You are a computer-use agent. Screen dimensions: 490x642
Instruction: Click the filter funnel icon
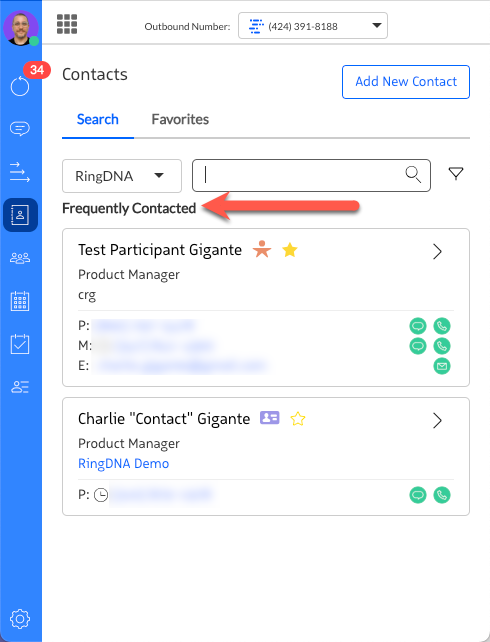coord(456,174)
